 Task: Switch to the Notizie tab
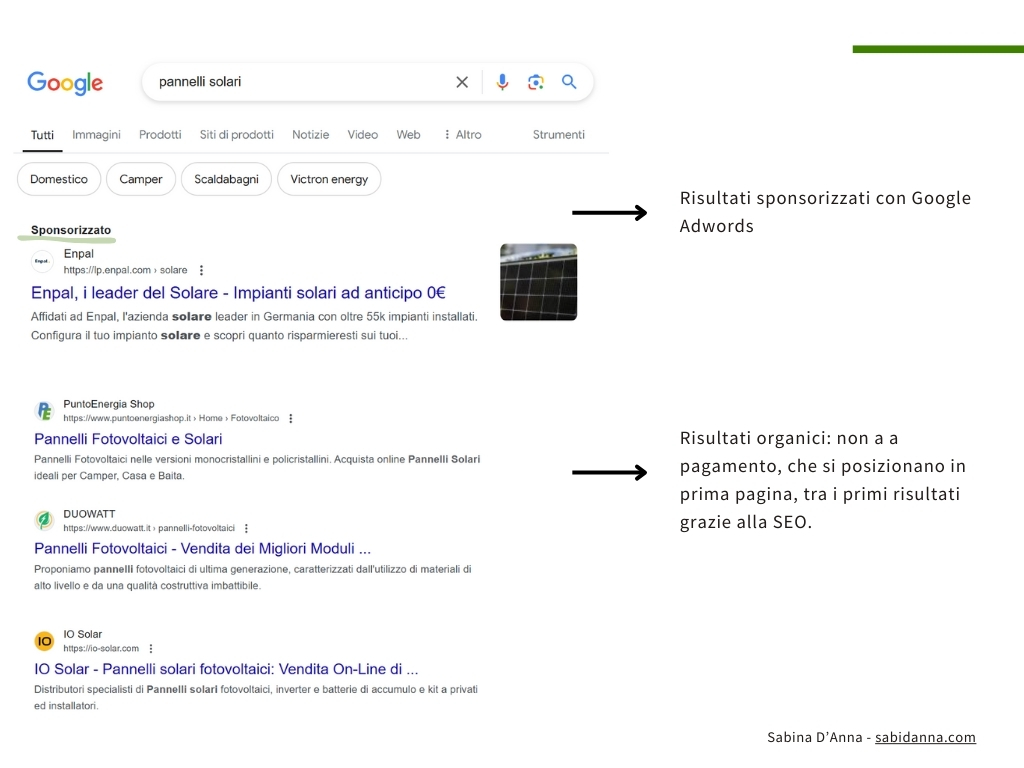310,135
